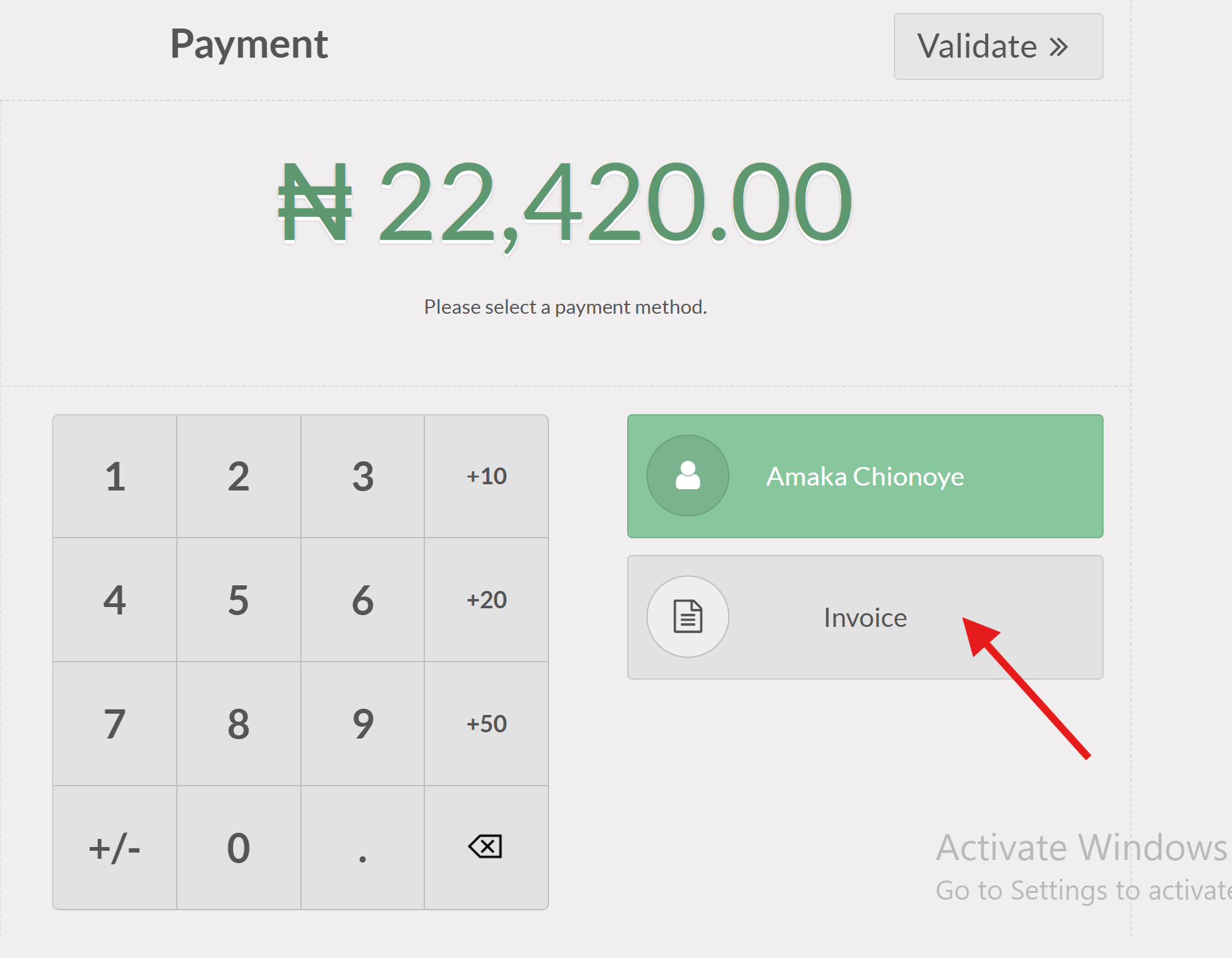Click the customer avatar icon
This screenshot has width=1232, height=958.
coord(687,476)
